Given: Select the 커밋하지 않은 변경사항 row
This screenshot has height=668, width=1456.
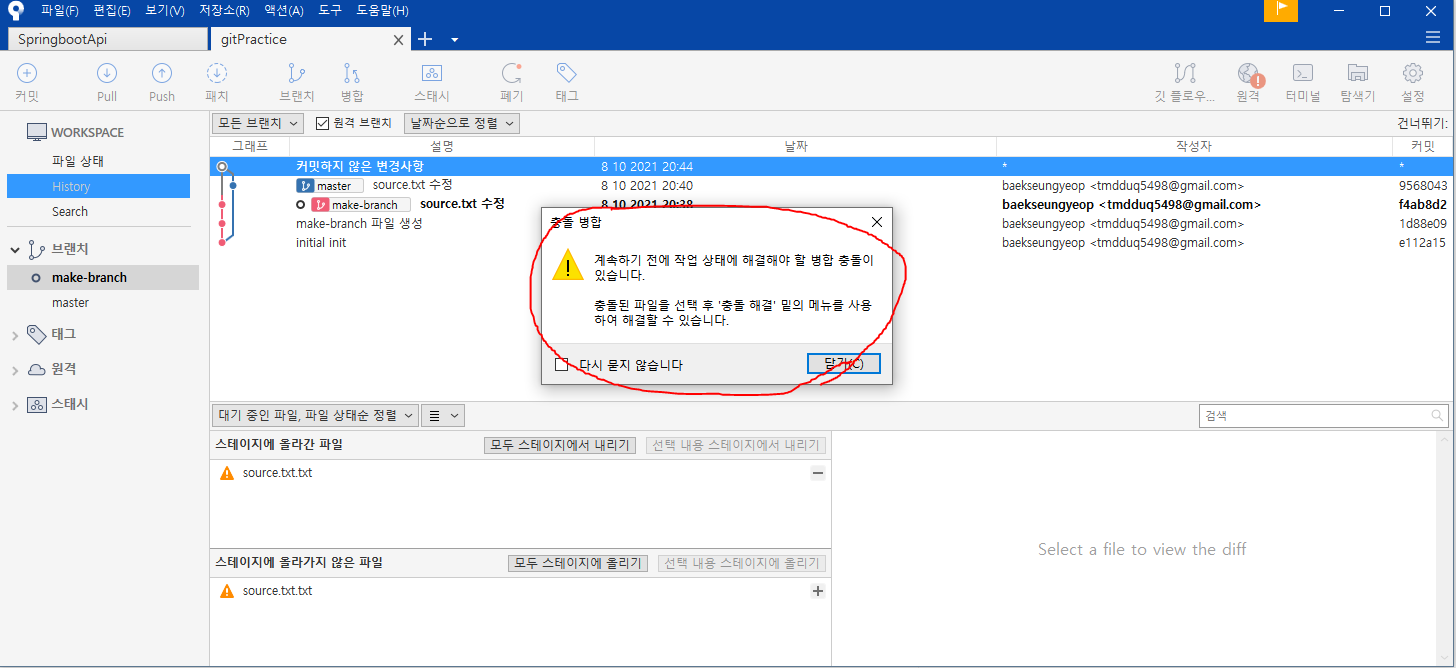Looking at the screenshot, I should pyautogui.click(x=831, y=166).
